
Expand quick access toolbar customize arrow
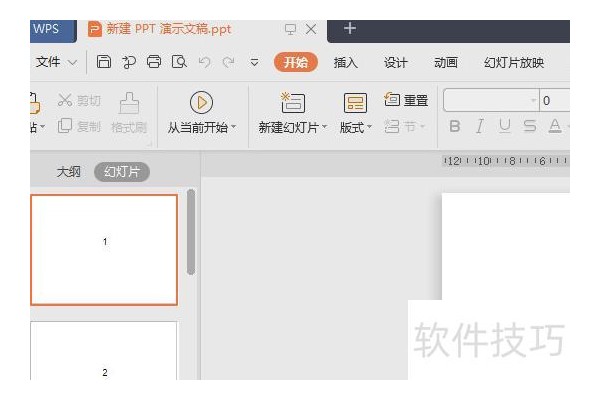[254, 62]
